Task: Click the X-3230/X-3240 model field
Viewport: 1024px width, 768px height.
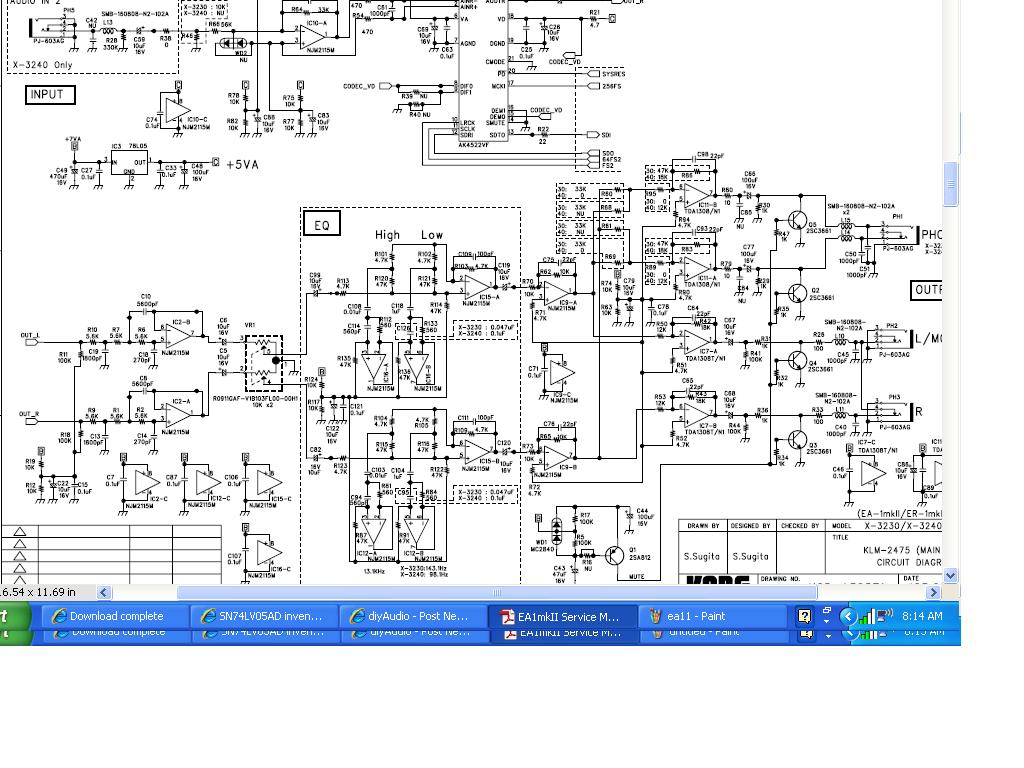Action: pyautogui.click(x=903, y=526)
